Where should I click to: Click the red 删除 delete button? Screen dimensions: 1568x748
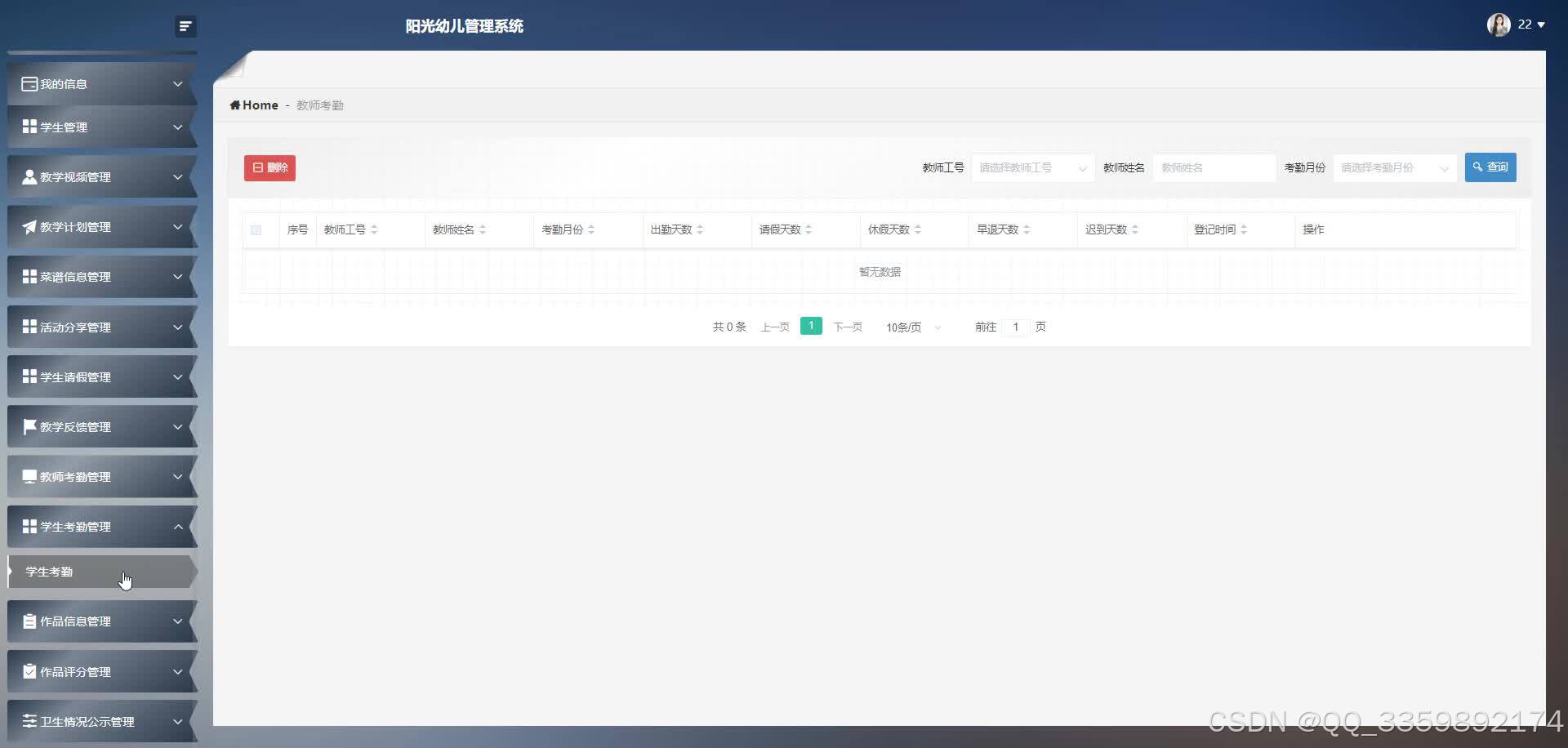click(269, 167)
